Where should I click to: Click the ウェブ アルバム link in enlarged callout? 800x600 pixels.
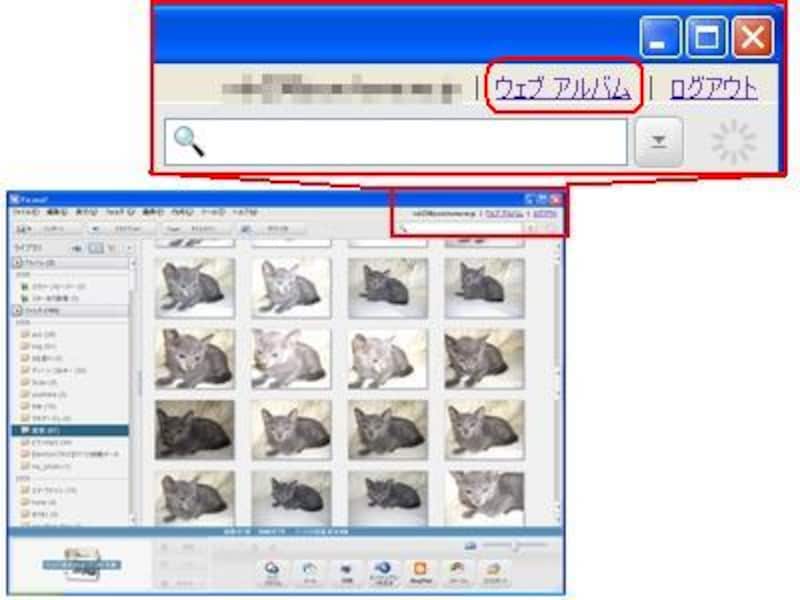(561, 89)
